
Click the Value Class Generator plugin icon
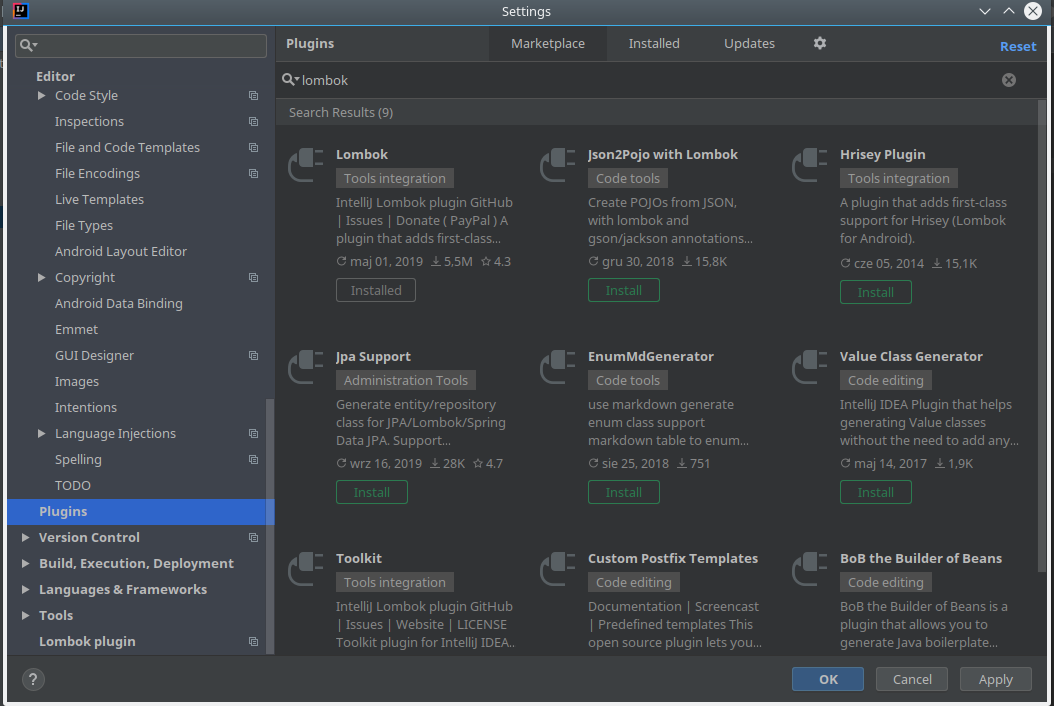[x=810, y=367]
